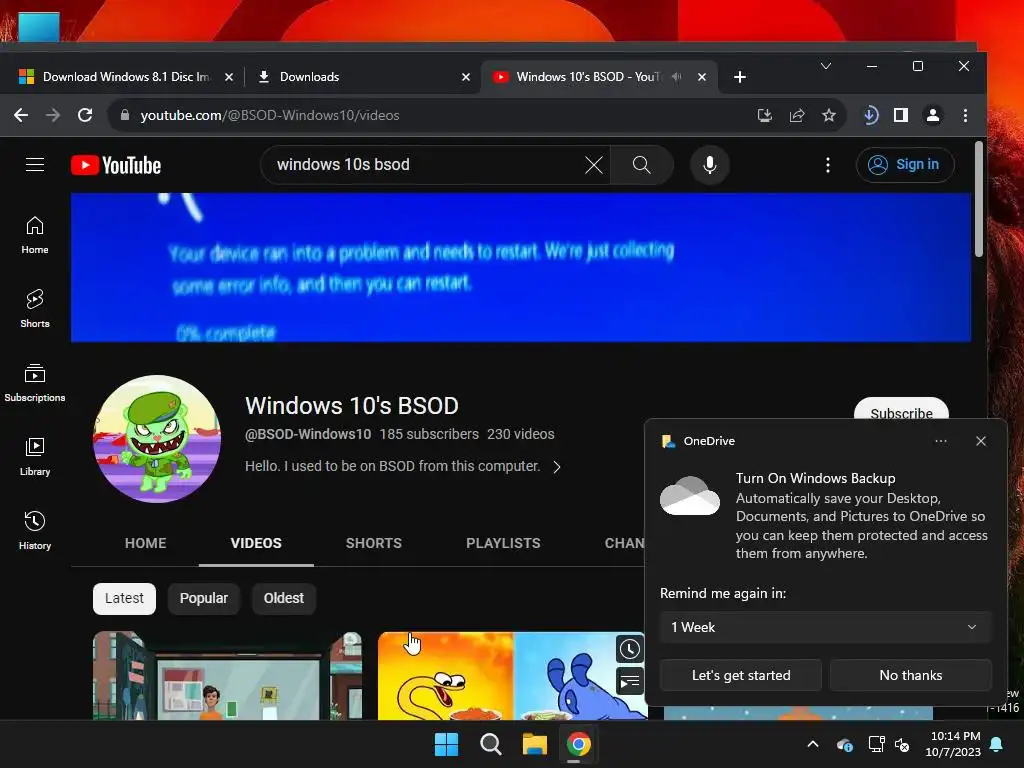Open the Chrome profile menu
This screenshot has height=768, width=1024.
pos(933,116)
